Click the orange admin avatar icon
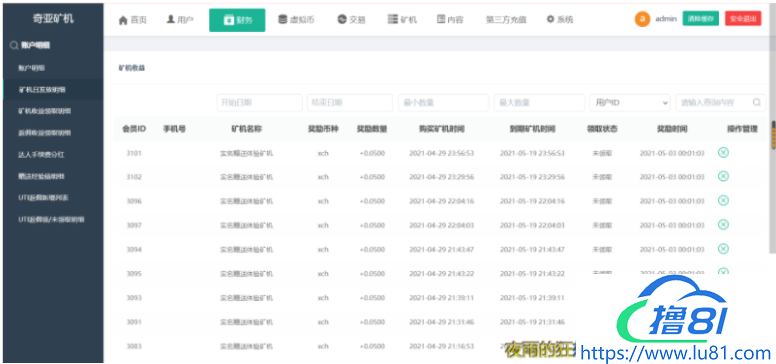 (642, 19)
